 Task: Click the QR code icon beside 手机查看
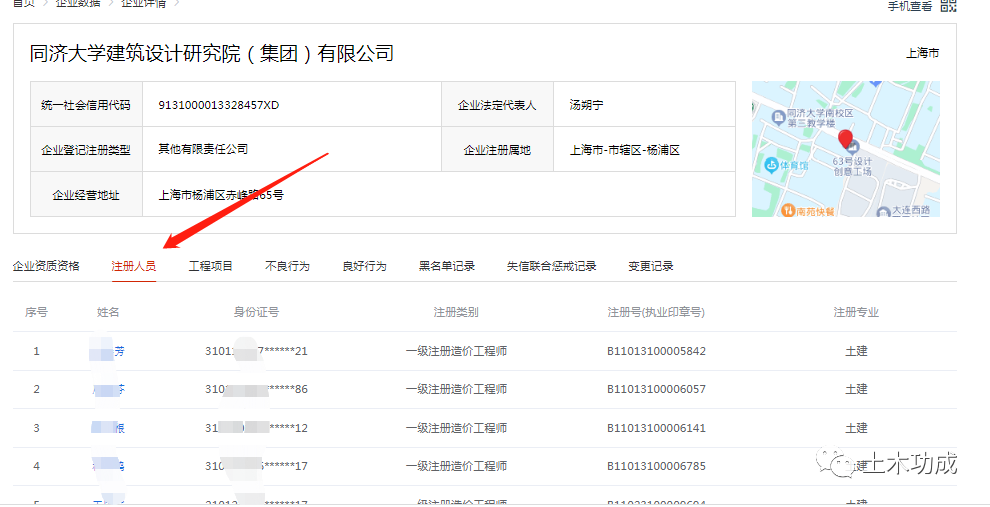coord(948,6)
